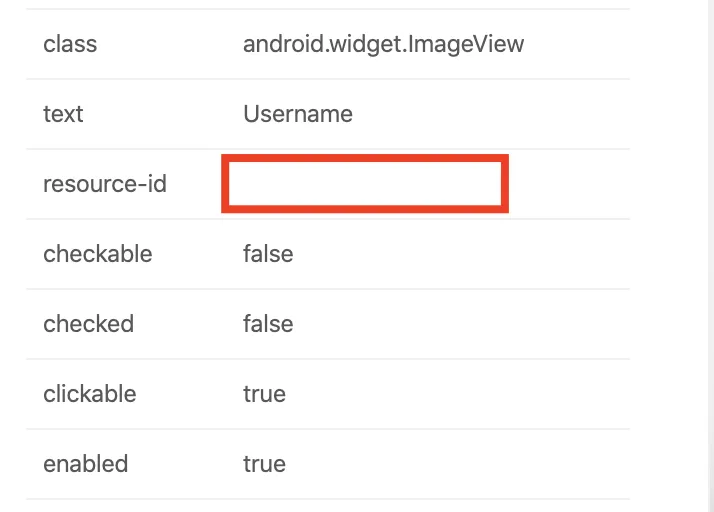Click the resource-id property label
714x512 pixels.
click(105, 184)
